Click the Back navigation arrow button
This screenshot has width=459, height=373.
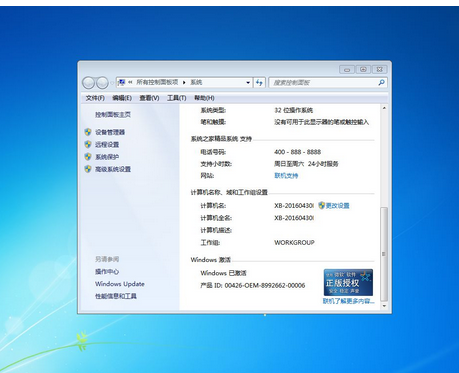coord(89,83)
